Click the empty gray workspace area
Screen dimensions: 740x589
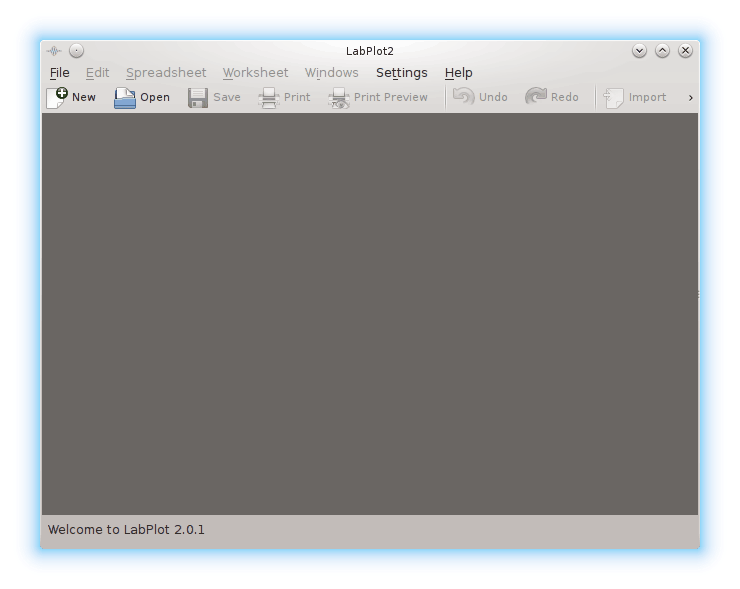click(370, 313)
